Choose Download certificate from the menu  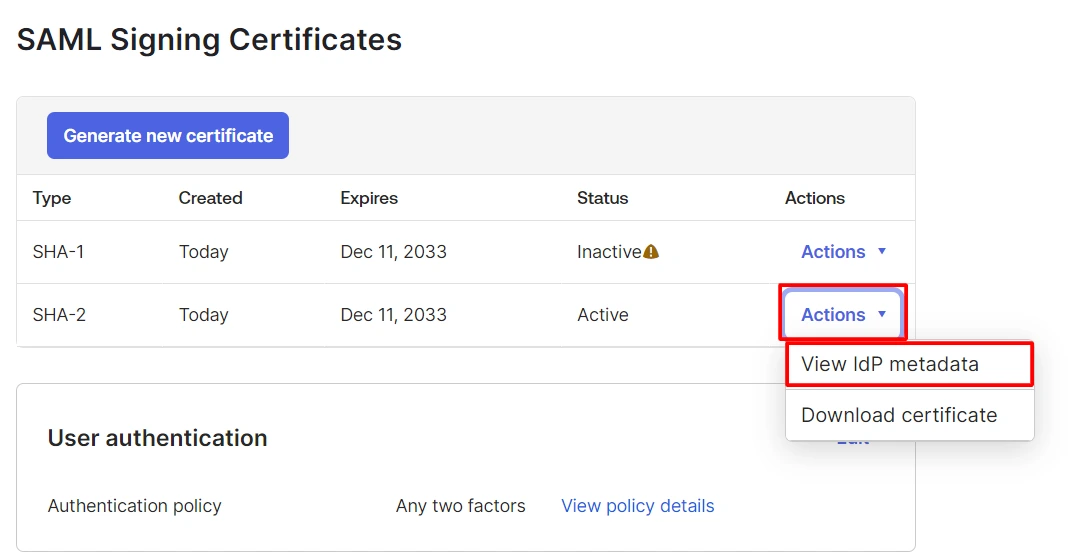(x=909, y=415)
